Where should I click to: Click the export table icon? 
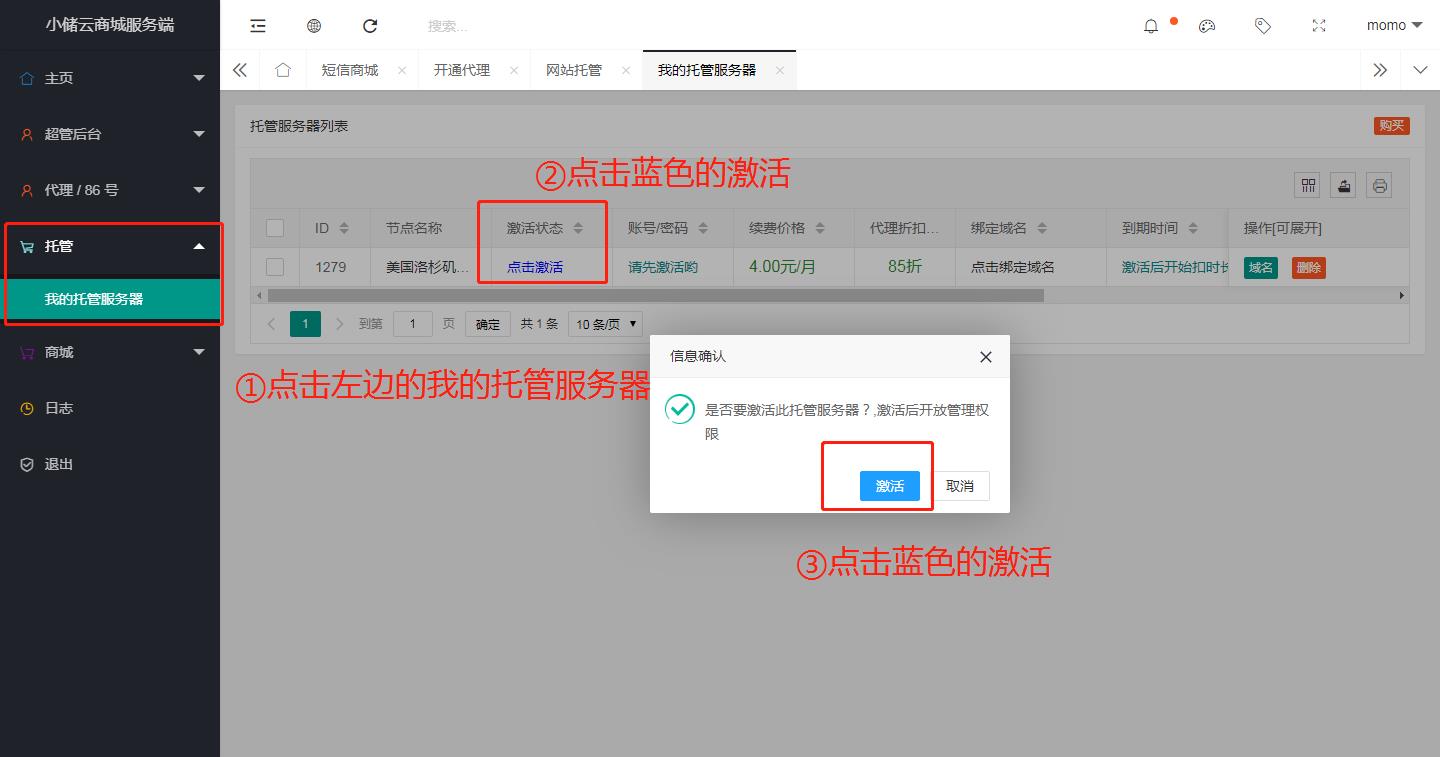[1344, 185]
